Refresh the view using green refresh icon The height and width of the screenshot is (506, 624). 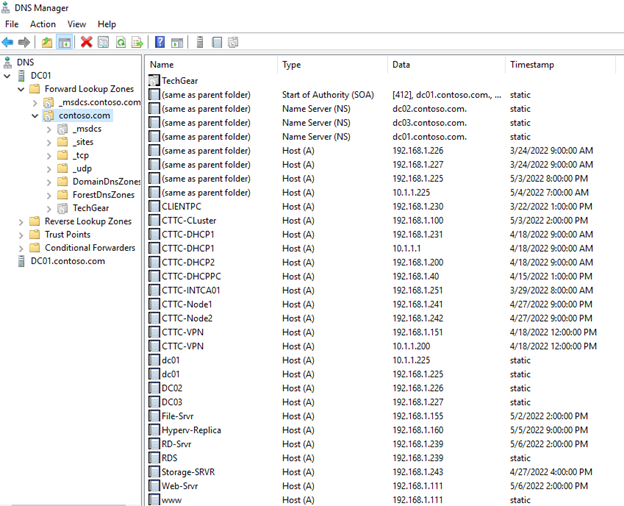pyautogui.click(x=121, y=42)
